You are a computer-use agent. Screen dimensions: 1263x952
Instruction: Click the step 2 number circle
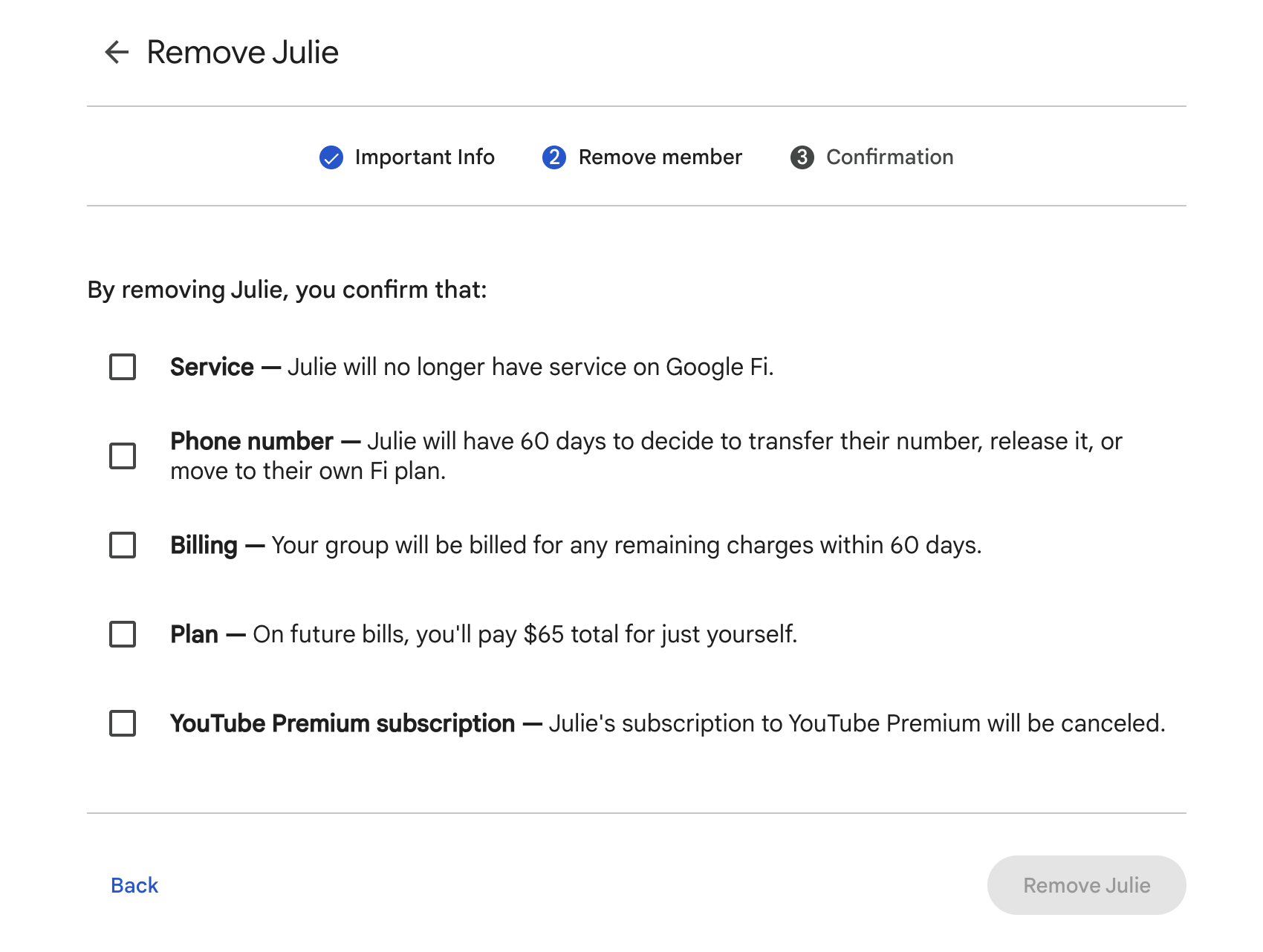(x=554, y=157)
